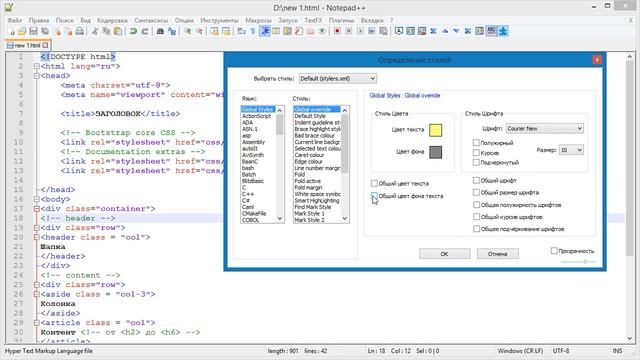Click the Zoom Out toolbar icon

click(x=199, y=31)
